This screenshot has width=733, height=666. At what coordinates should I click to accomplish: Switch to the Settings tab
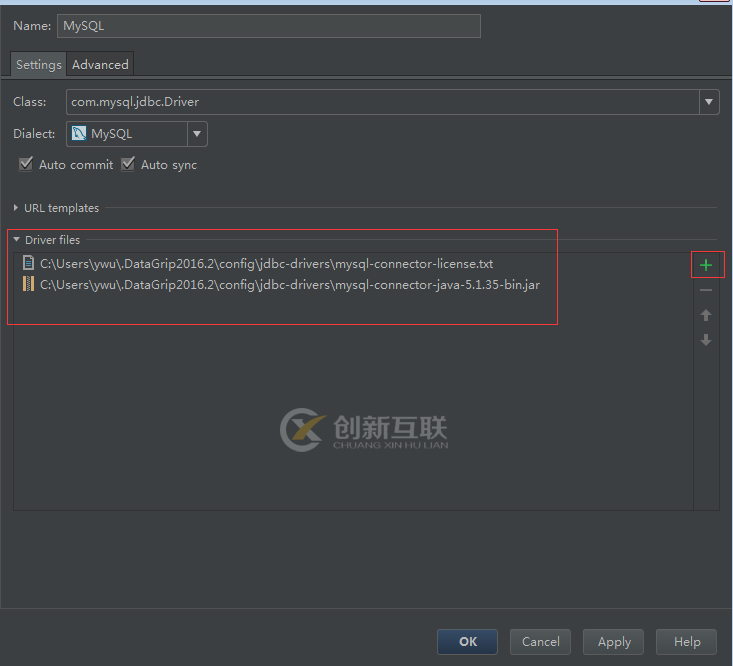point(38,64)
